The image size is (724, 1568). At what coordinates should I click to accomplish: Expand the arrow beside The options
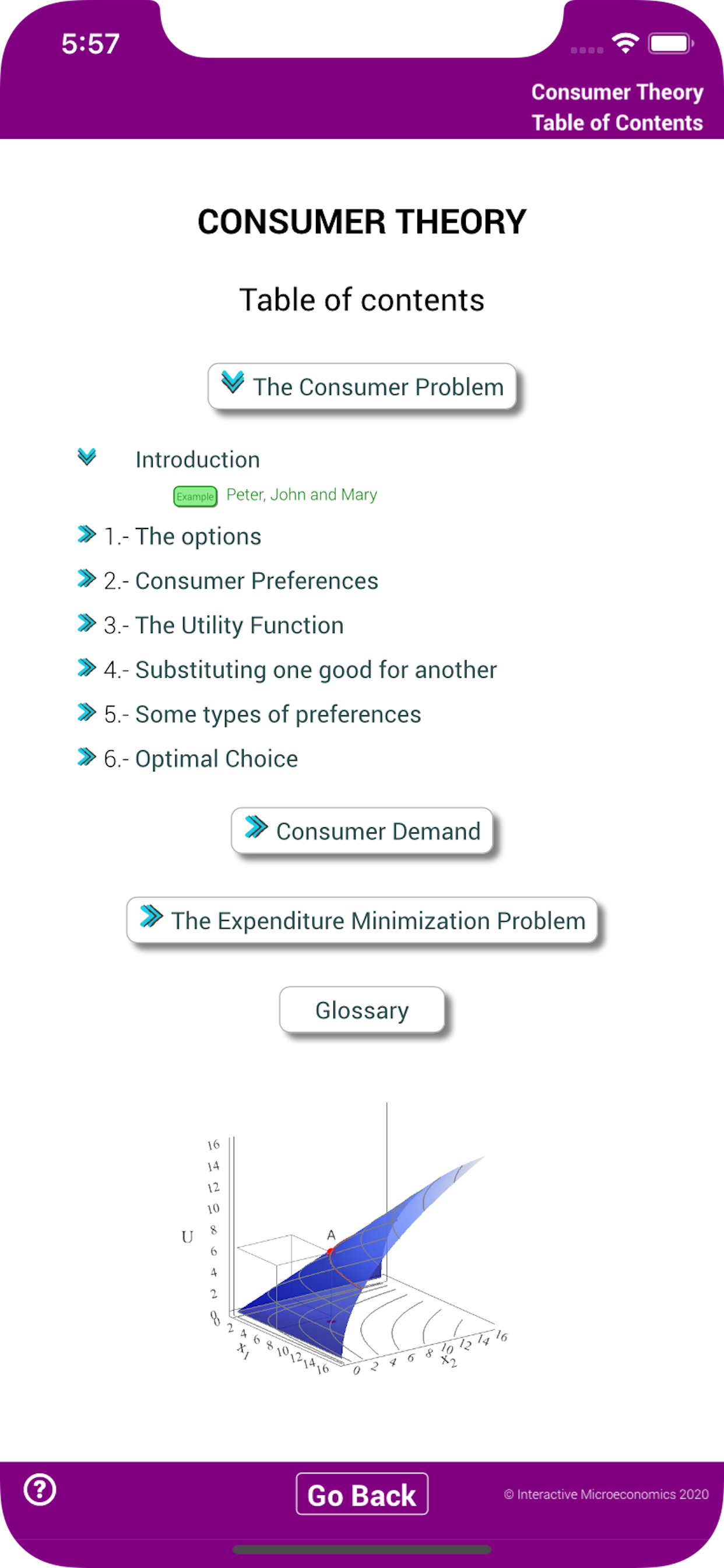coord(86,534)
